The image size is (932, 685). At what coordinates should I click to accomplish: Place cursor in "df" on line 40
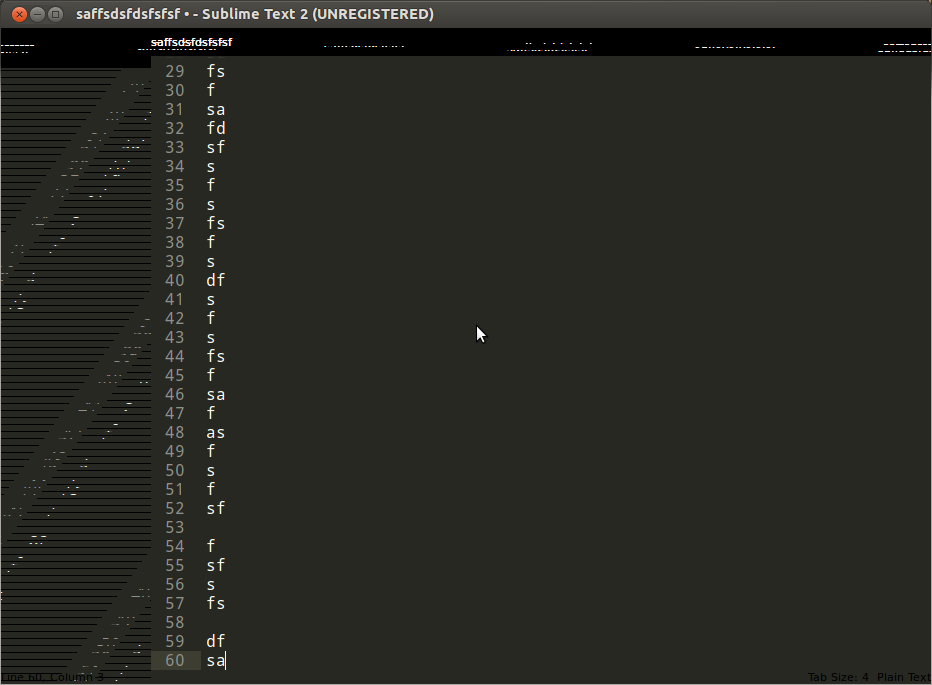pos(215,280)
